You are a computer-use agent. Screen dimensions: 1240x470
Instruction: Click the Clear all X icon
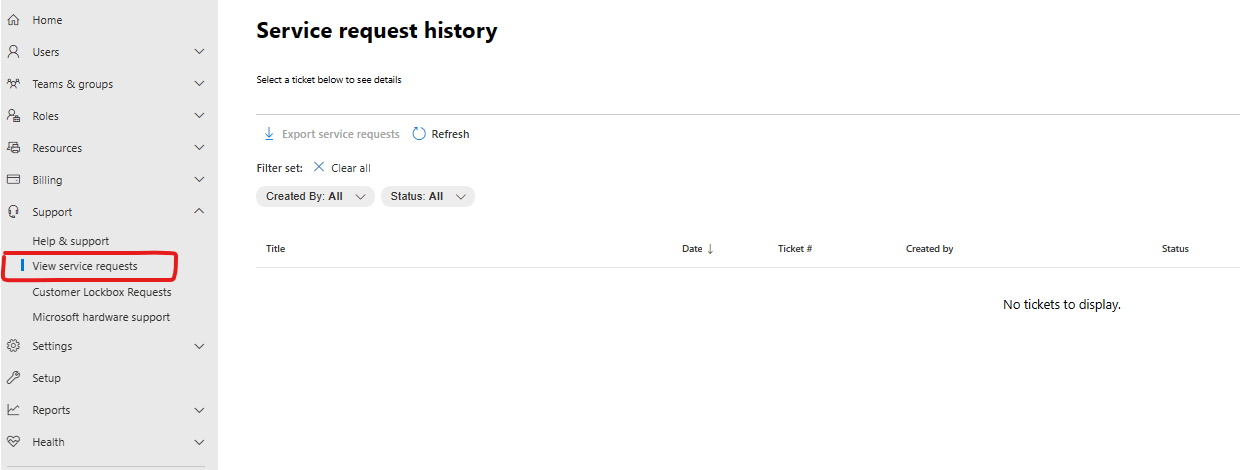tap(319, 167)
